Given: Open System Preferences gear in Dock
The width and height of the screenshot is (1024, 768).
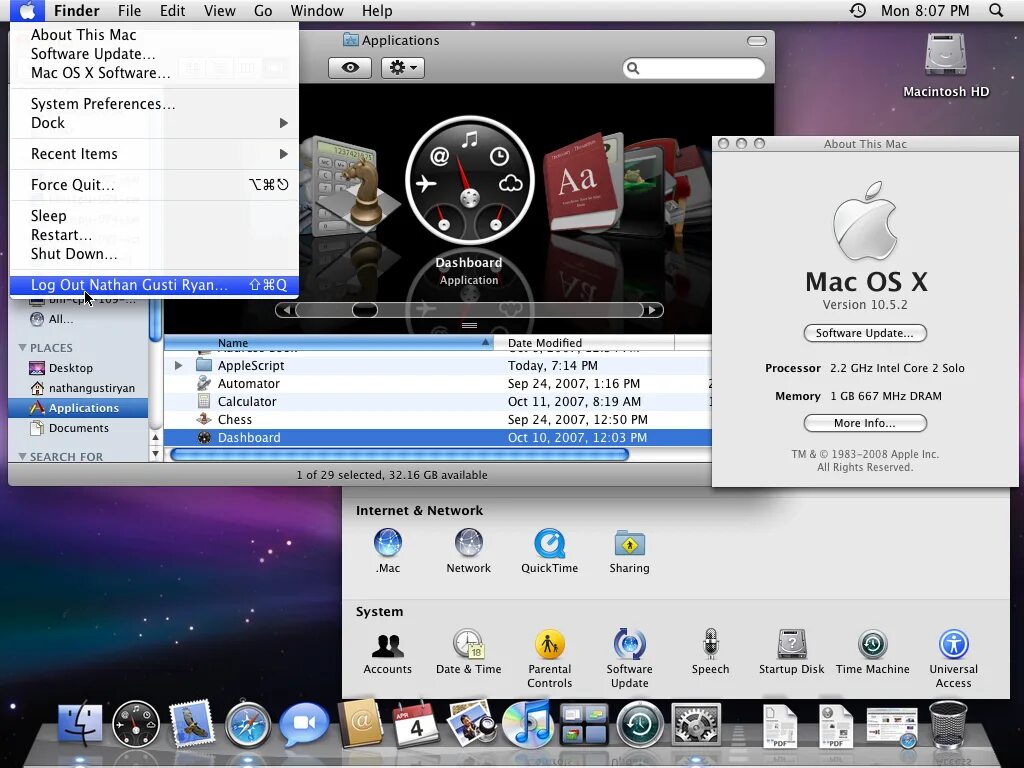Looking at the screenshot, I should pos(696,724).
